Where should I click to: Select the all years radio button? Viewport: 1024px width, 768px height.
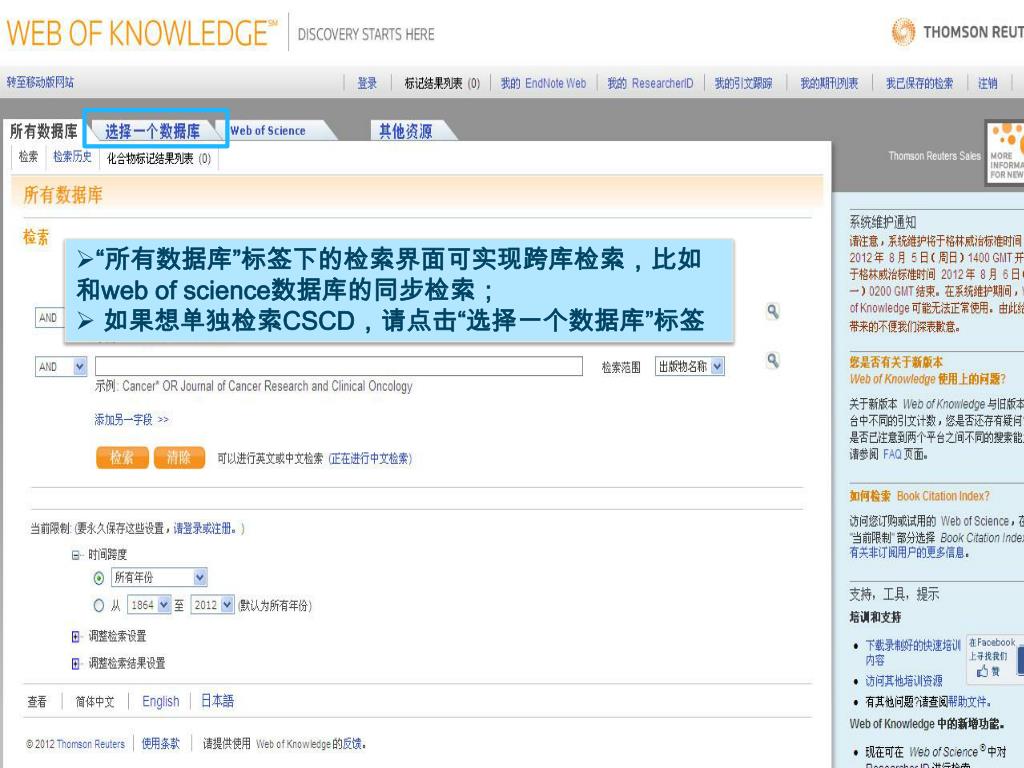(99, 578)
